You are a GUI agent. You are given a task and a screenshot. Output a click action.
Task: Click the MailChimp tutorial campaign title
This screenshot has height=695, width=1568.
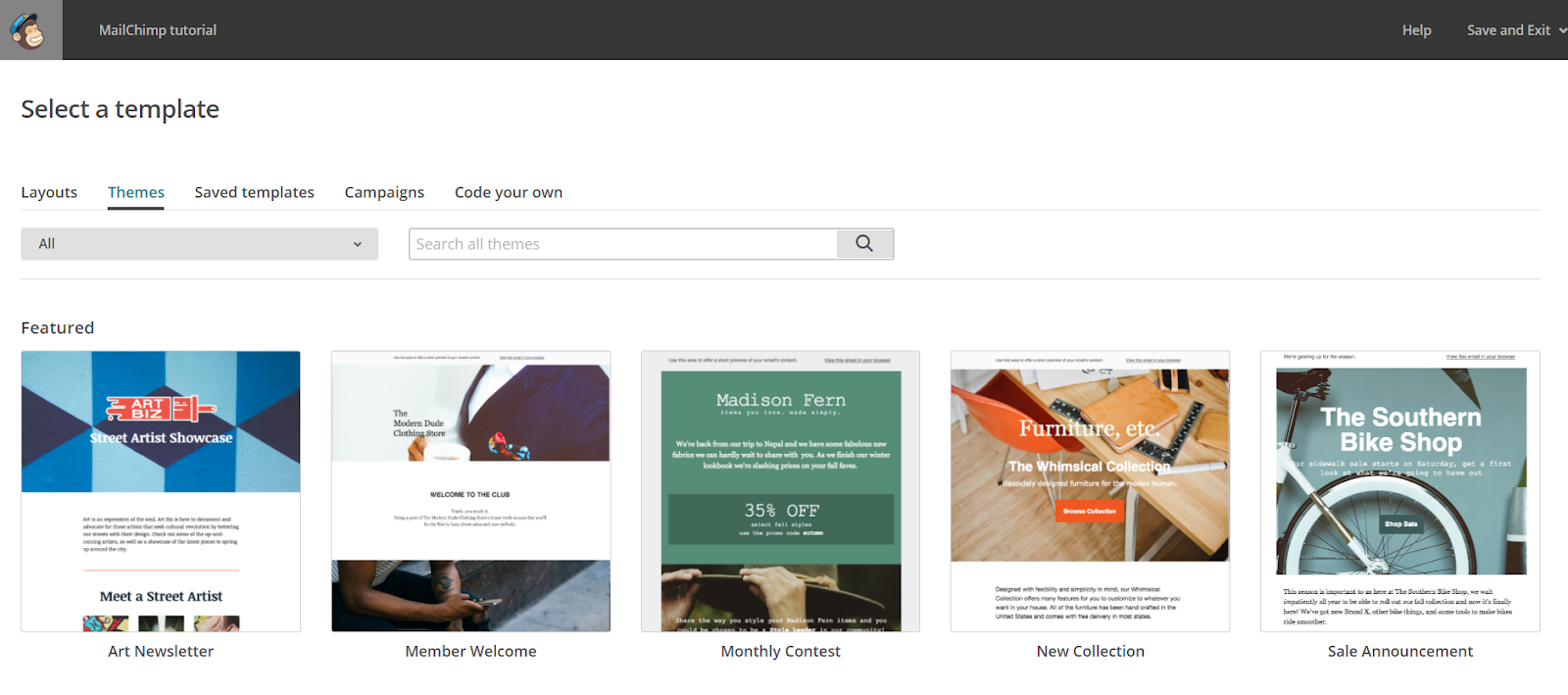click(x=158, y=30)
